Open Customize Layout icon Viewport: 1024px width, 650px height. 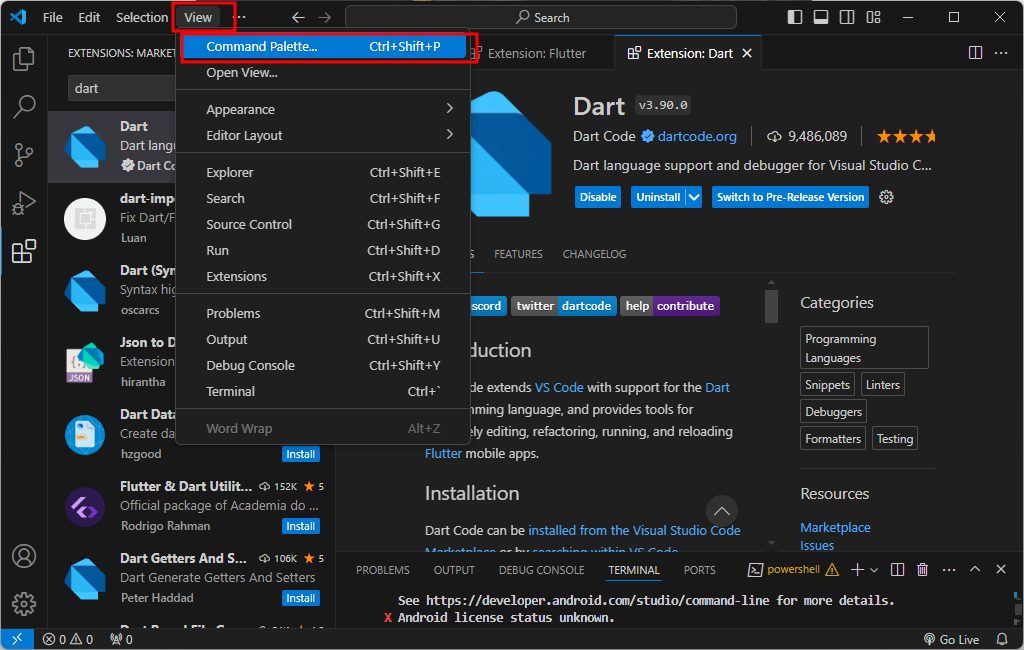point(874,17)
